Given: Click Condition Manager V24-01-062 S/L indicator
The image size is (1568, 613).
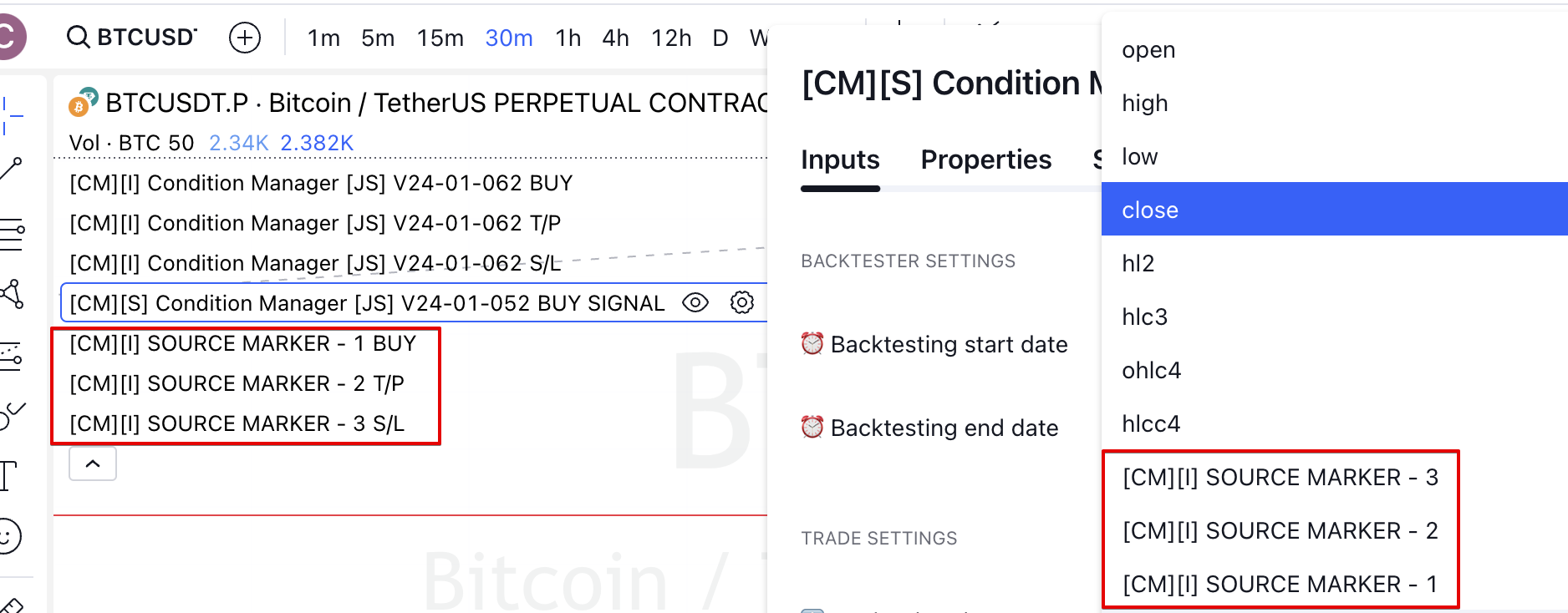Looking at the screenshot, I should tap(314, 263).
